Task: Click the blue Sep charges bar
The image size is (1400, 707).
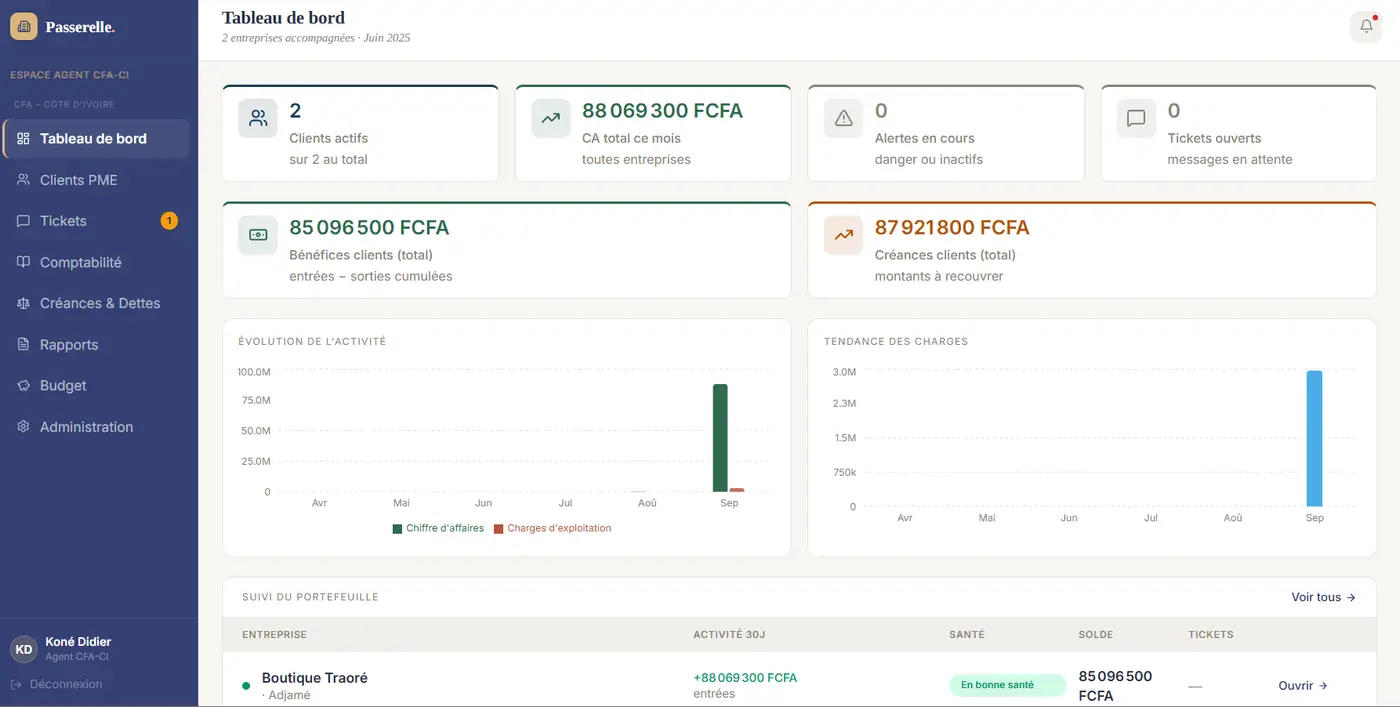Action: (x=1314, y=439)
